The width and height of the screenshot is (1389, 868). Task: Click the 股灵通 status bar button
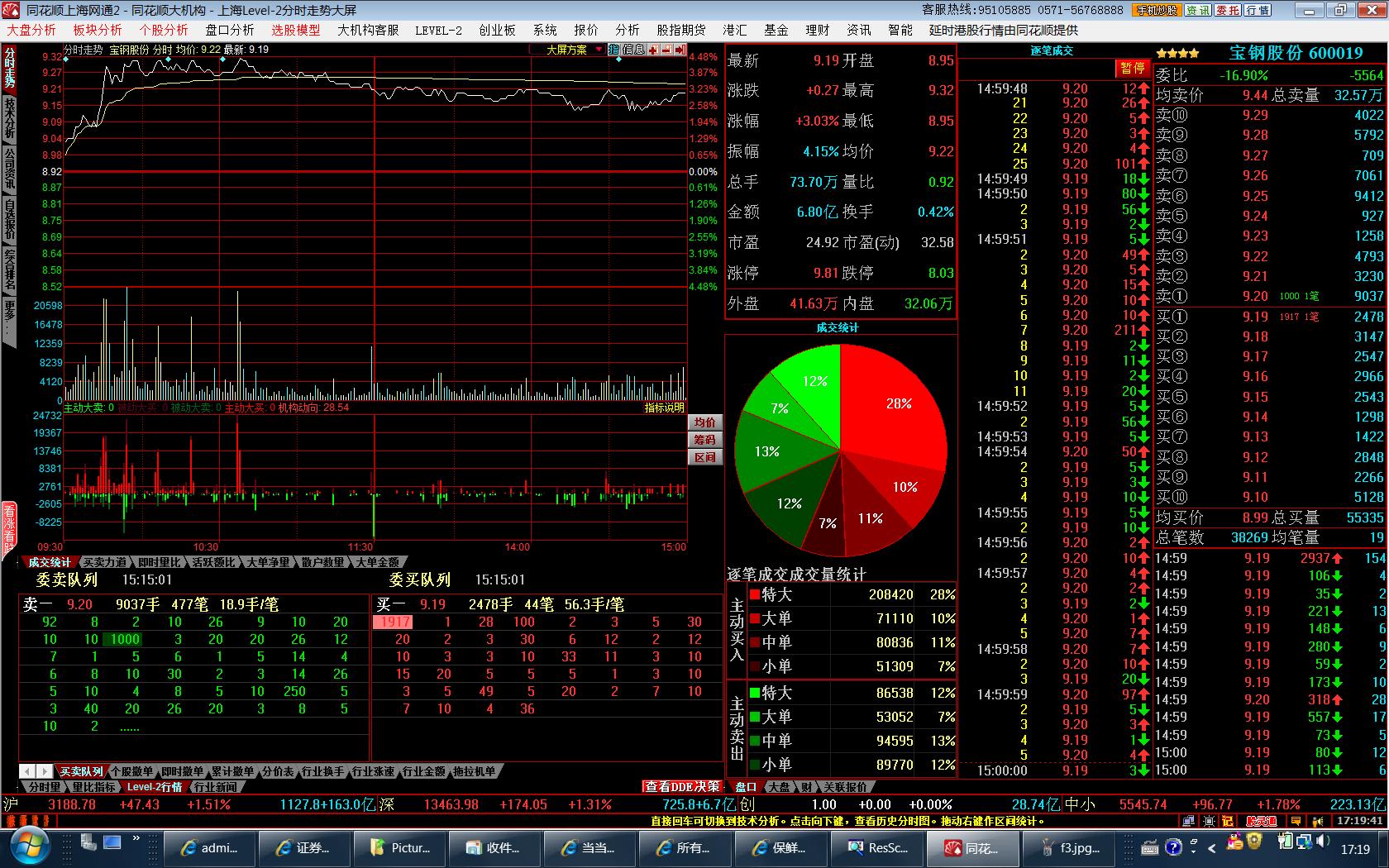point(1261,821)
